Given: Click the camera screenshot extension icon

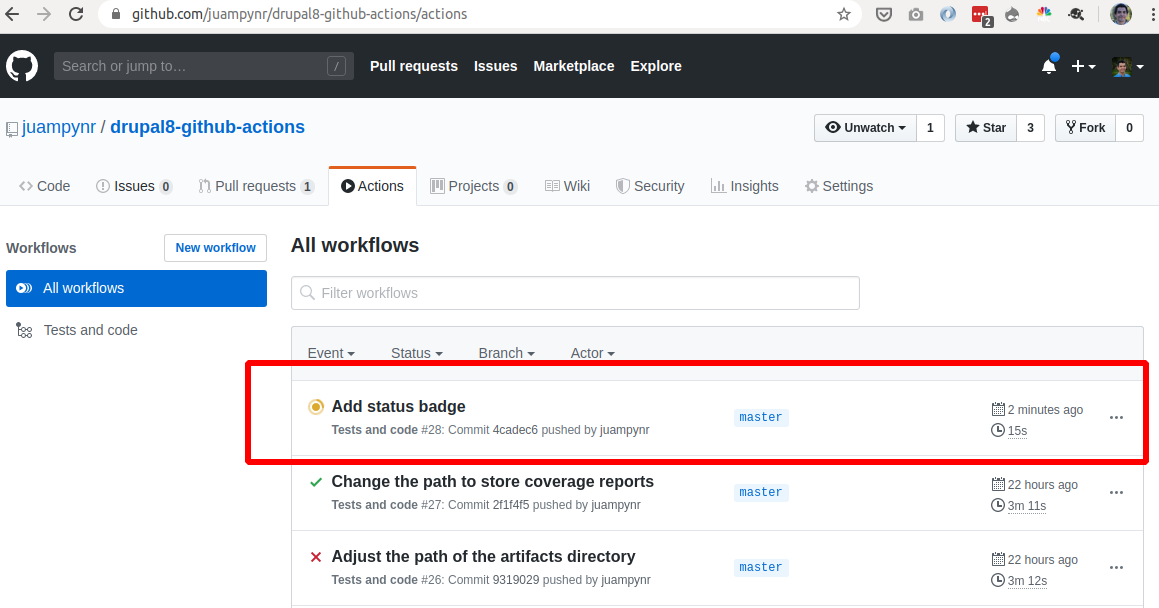Looking at the screenshot, I should (916, 14).
